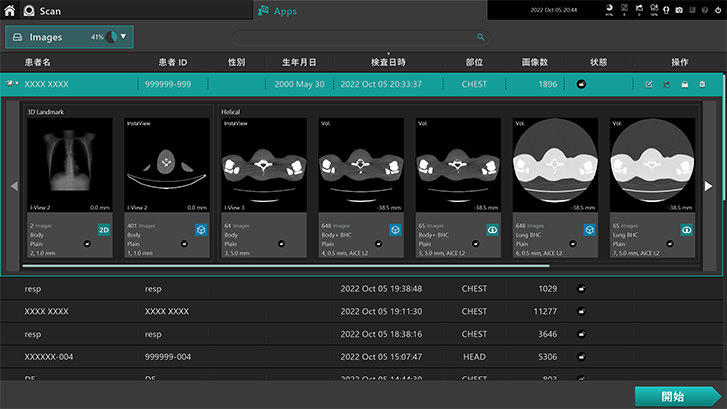Toggle status icon in the HEAD exam row
This screenshot has width=727, height=409.
[581, 356]
